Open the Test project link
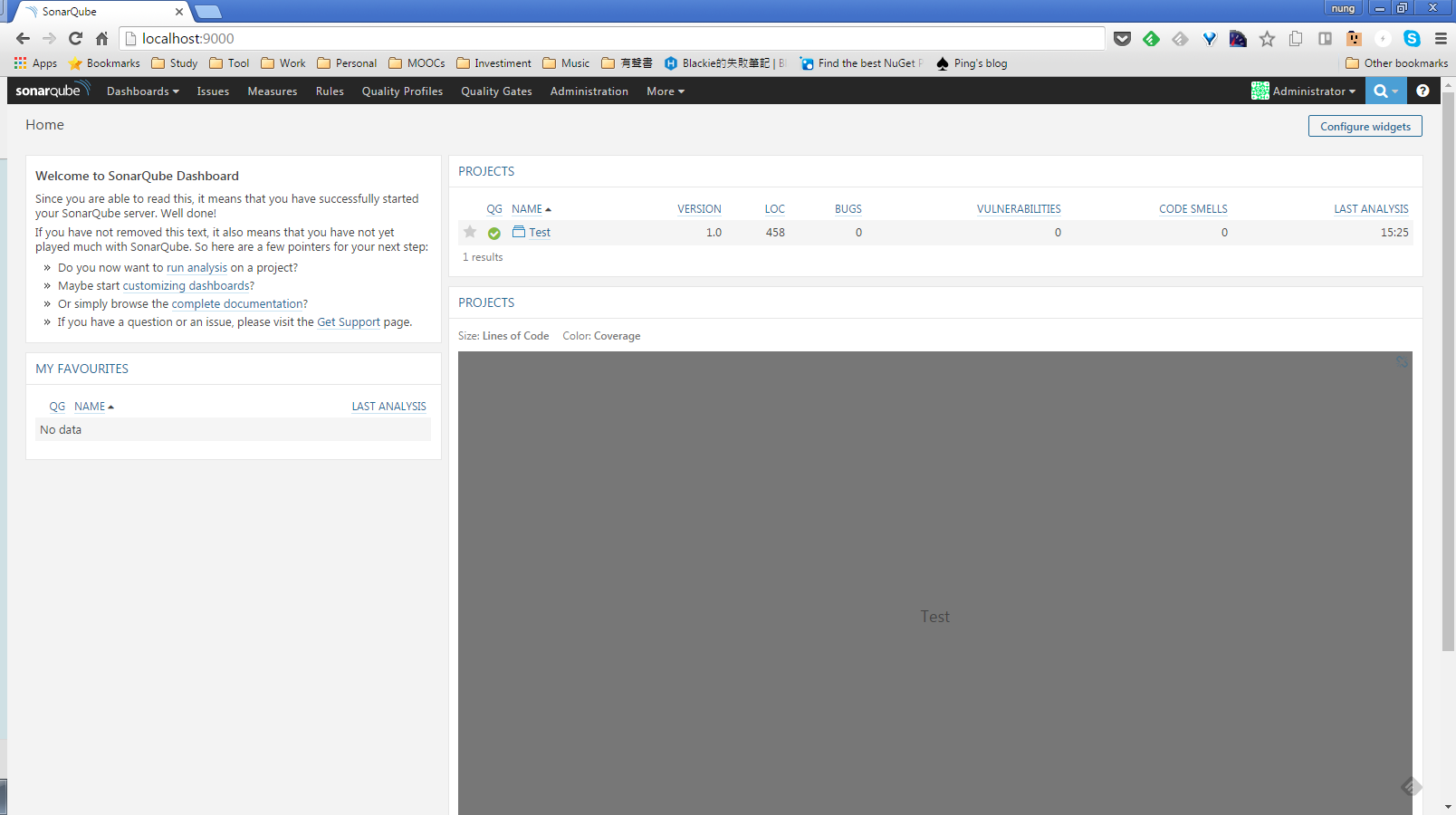Image resolution: width=1456 pixels, height=815 pixels. pos(540,233)
